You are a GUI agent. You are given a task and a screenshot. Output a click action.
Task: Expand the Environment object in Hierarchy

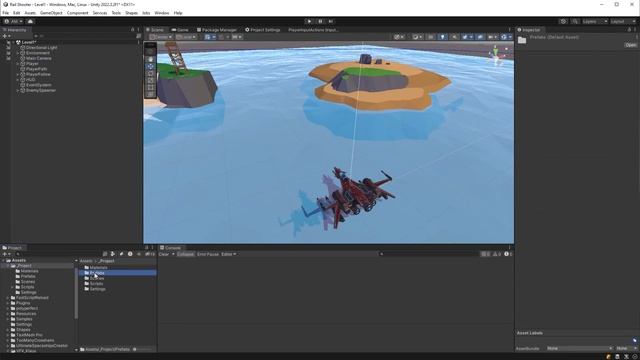pyautogui.click(x=18, y=53)
